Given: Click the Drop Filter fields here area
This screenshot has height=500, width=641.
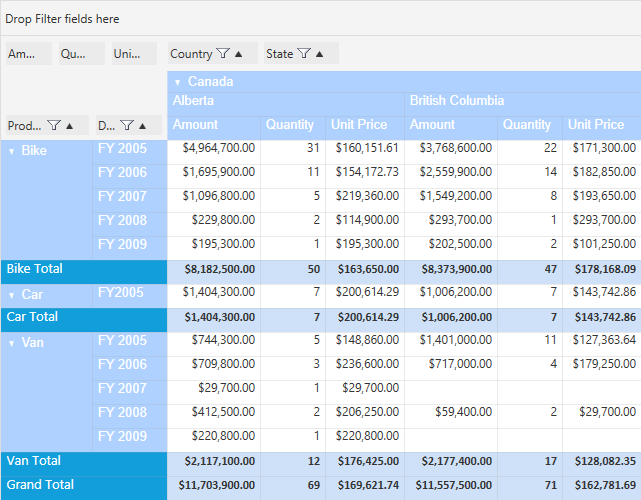Looking at the screenshot, I should [x=320, y=18].
